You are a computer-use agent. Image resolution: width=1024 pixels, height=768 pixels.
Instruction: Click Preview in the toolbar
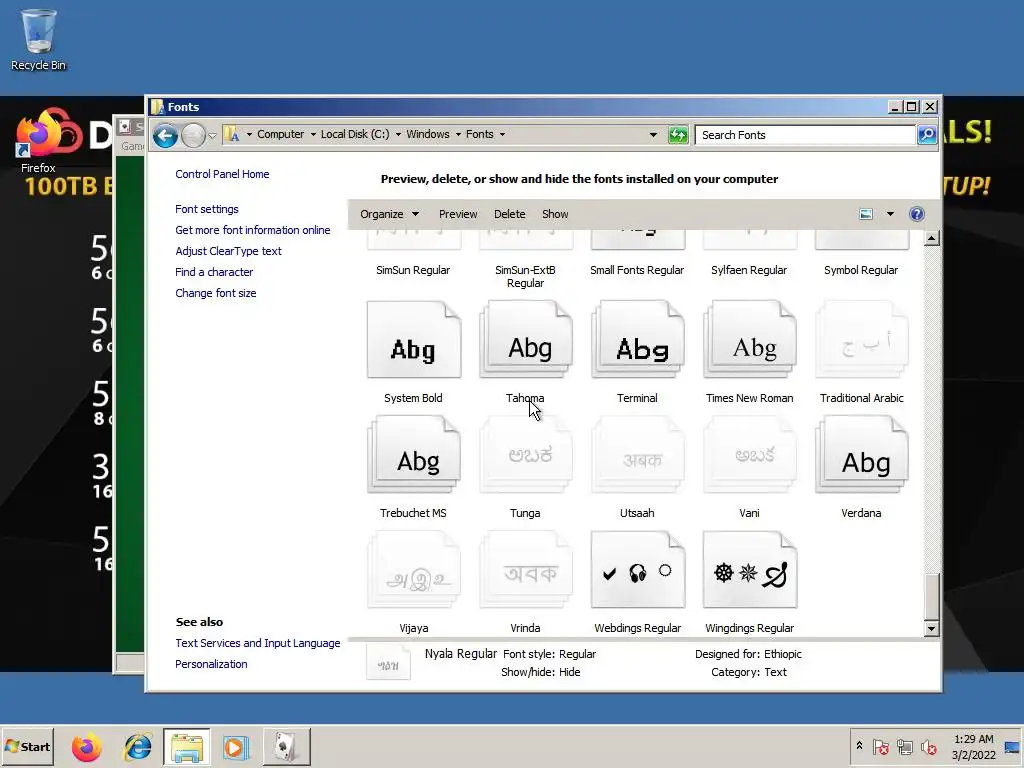tap(458, 214)
